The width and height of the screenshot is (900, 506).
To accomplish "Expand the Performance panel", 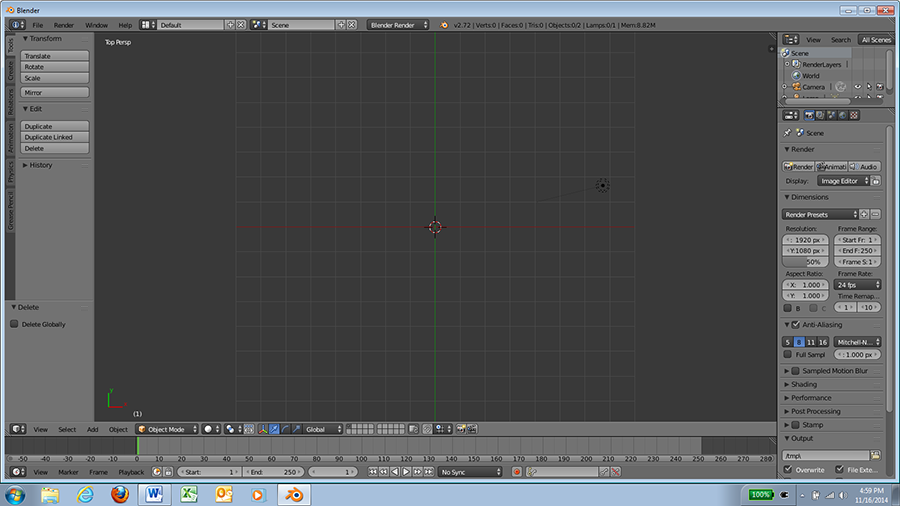I will (810, 398).
